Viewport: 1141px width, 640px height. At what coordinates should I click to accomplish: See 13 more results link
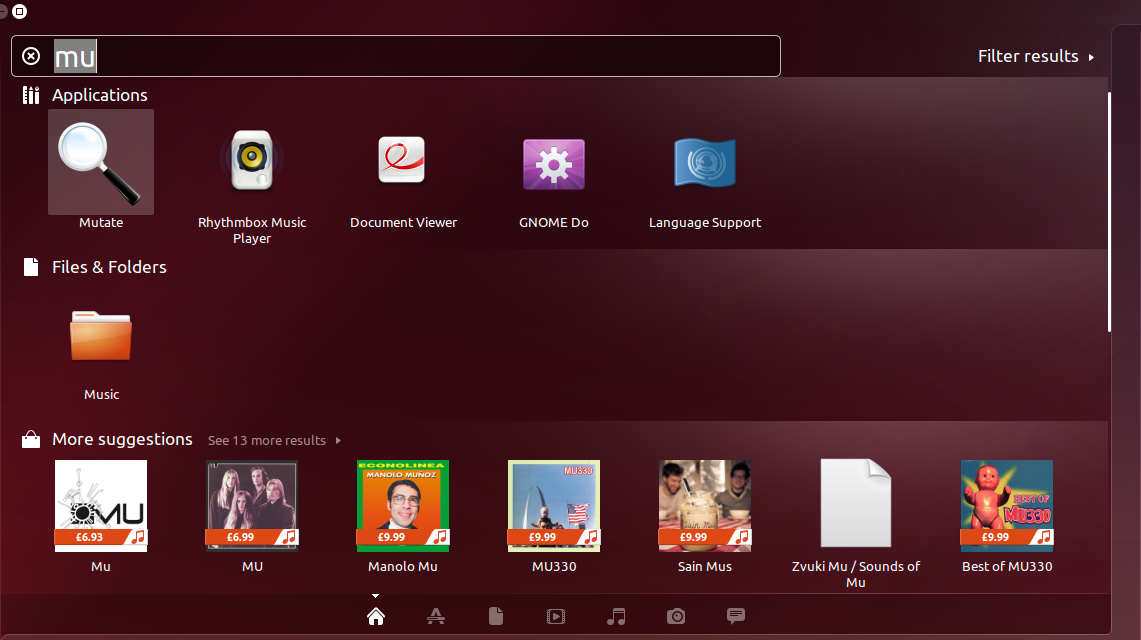coord(274,441)
